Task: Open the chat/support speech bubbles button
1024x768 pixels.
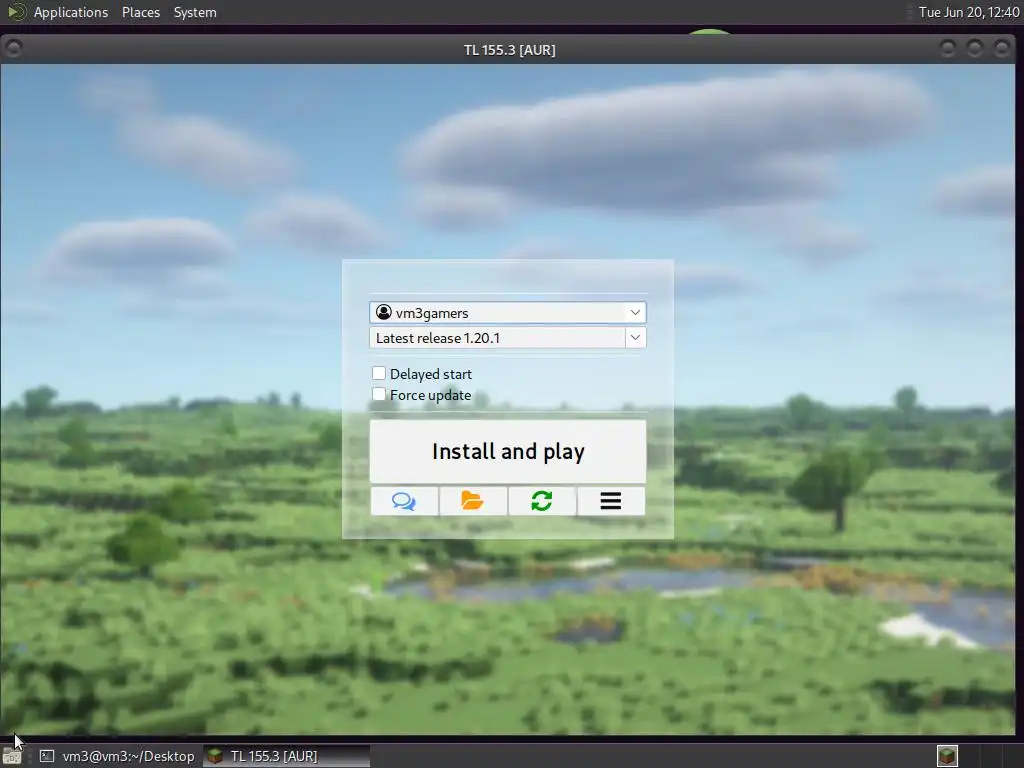Action: click(x=404, y=501)
